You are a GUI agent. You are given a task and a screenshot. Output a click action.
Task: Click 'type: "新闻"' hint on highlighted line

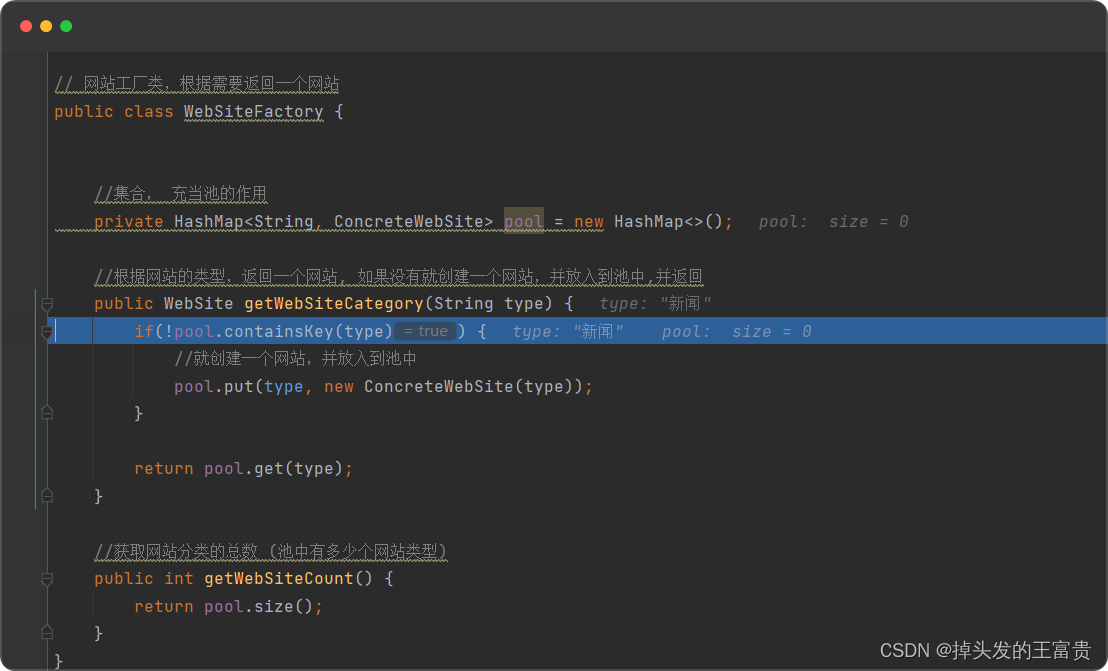[x=567, y=331]
